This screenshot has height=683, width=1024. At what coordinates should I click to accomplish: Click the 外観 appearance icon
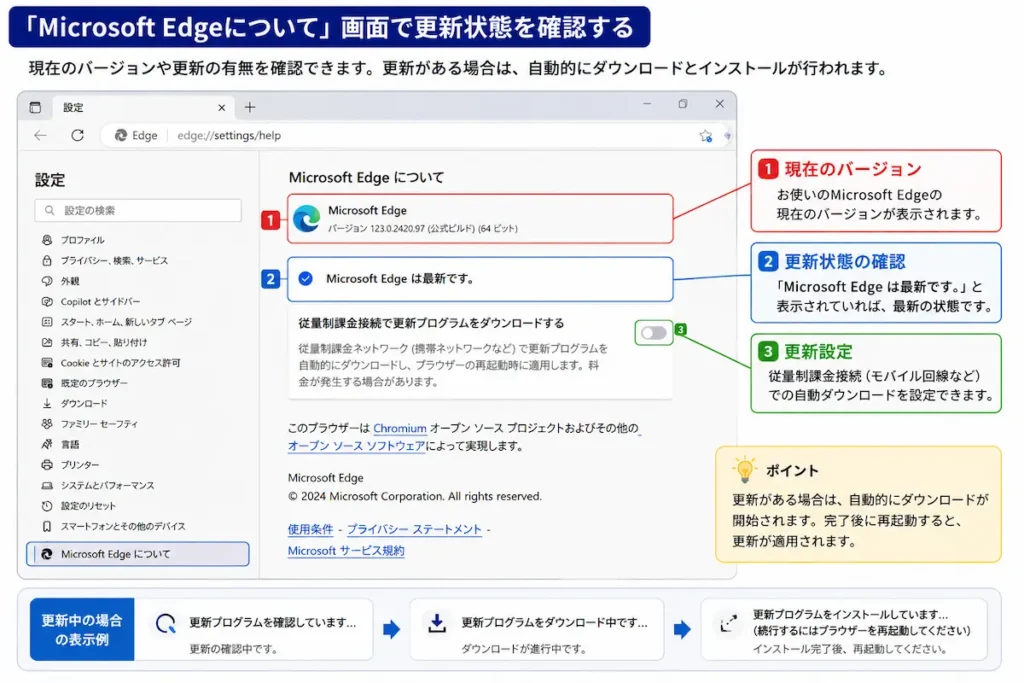click(47, 281)
